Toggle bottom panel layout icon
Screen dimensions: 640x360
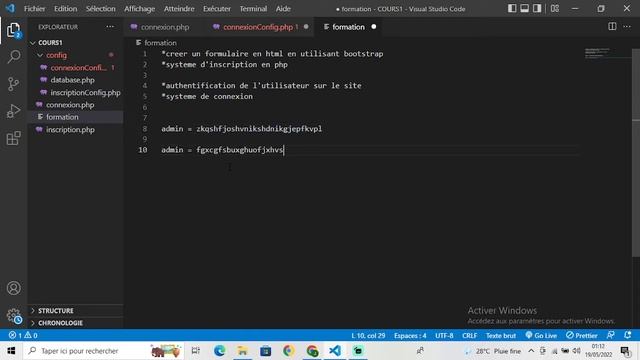[524, 9]
